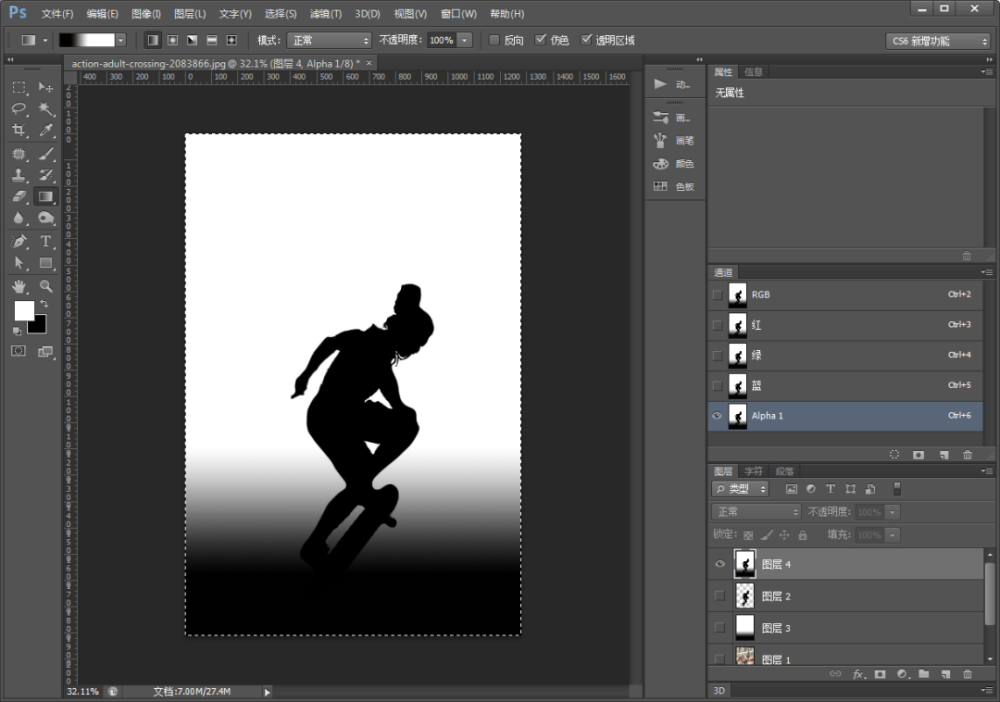Expand the gradient picker dropdown arrow
The image size is (1000, 702).
(x=121, y=40)
